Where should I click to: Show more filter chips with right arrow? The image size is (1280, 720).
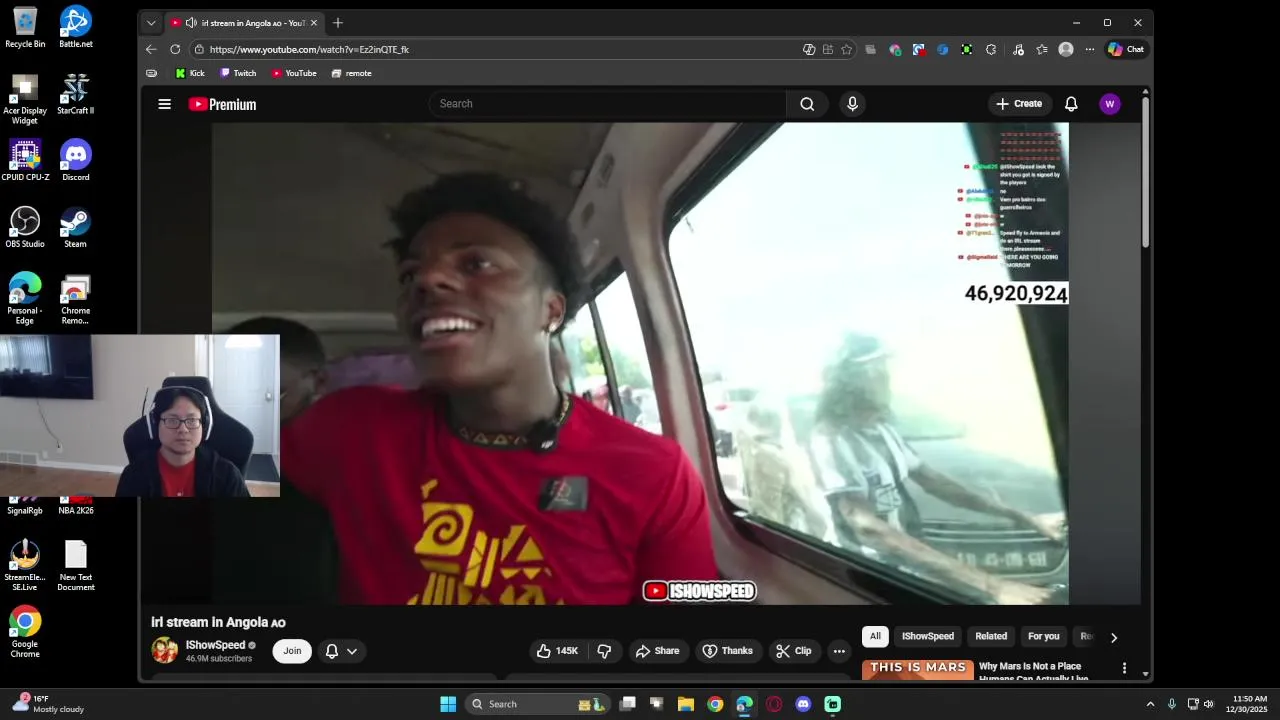(x=1114, y=637)
